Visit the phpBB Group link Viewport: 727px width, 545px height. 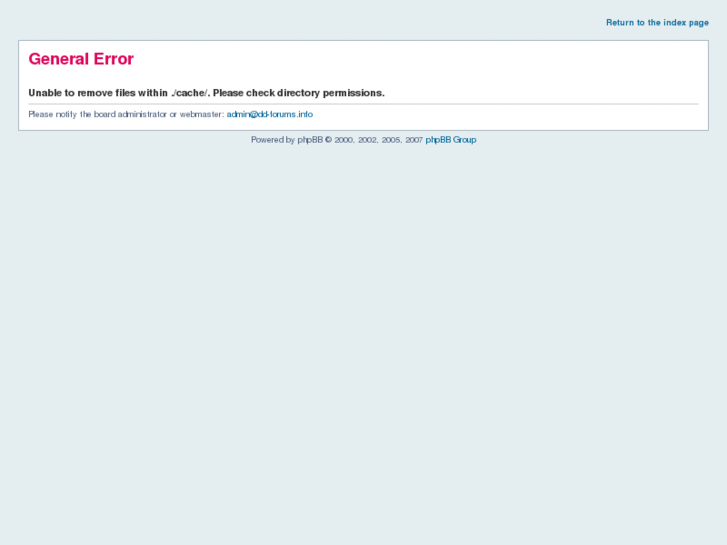pos(451,140)
